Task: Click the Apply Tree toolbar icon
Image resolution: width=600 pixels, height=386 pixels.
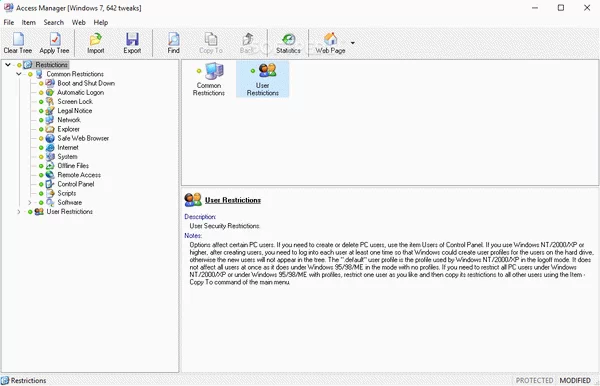Action: point(55,39)
